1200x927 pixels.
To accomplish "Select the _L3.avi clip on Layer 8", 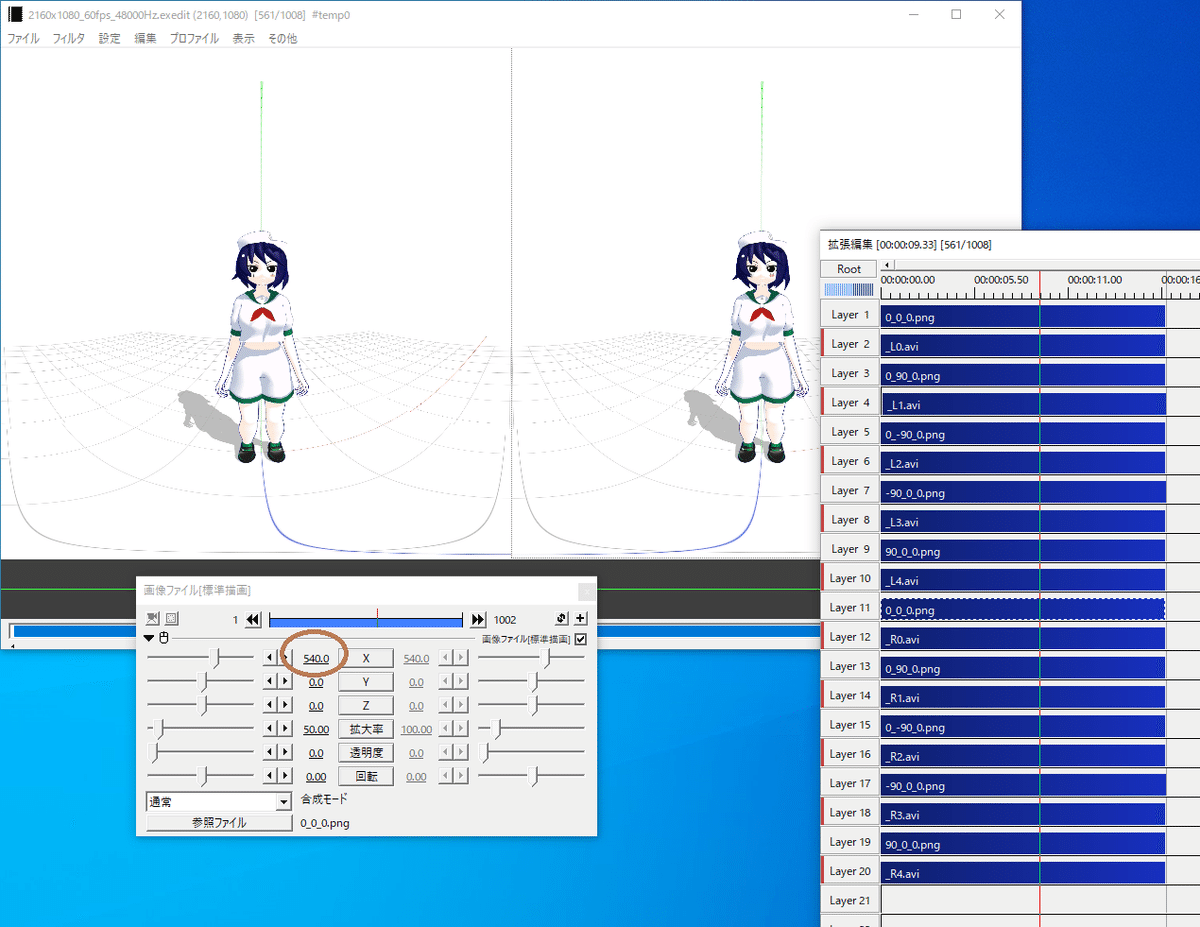I will click(1023, 521).
